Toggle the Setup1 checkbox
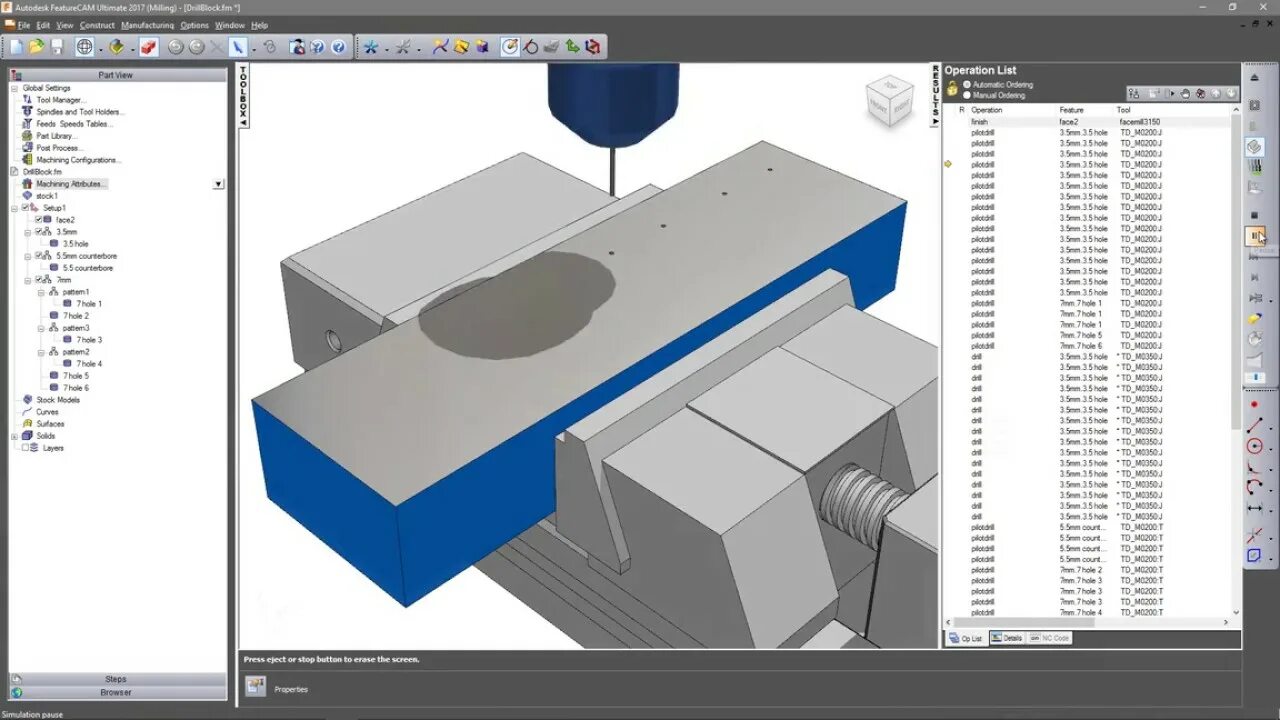 click(26, 208)
